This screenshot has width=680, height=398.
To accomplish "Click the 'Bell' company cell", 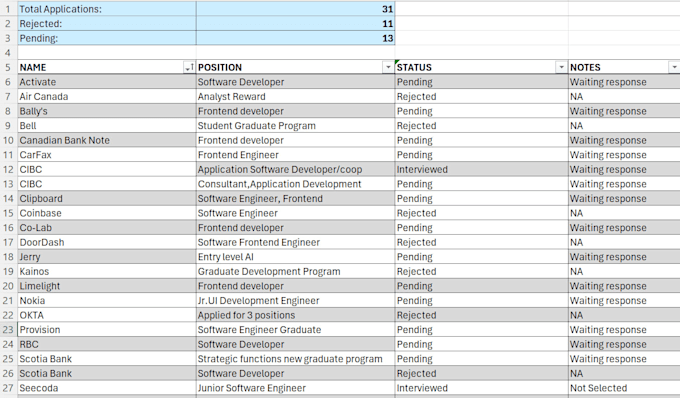I will click(107, 126).
